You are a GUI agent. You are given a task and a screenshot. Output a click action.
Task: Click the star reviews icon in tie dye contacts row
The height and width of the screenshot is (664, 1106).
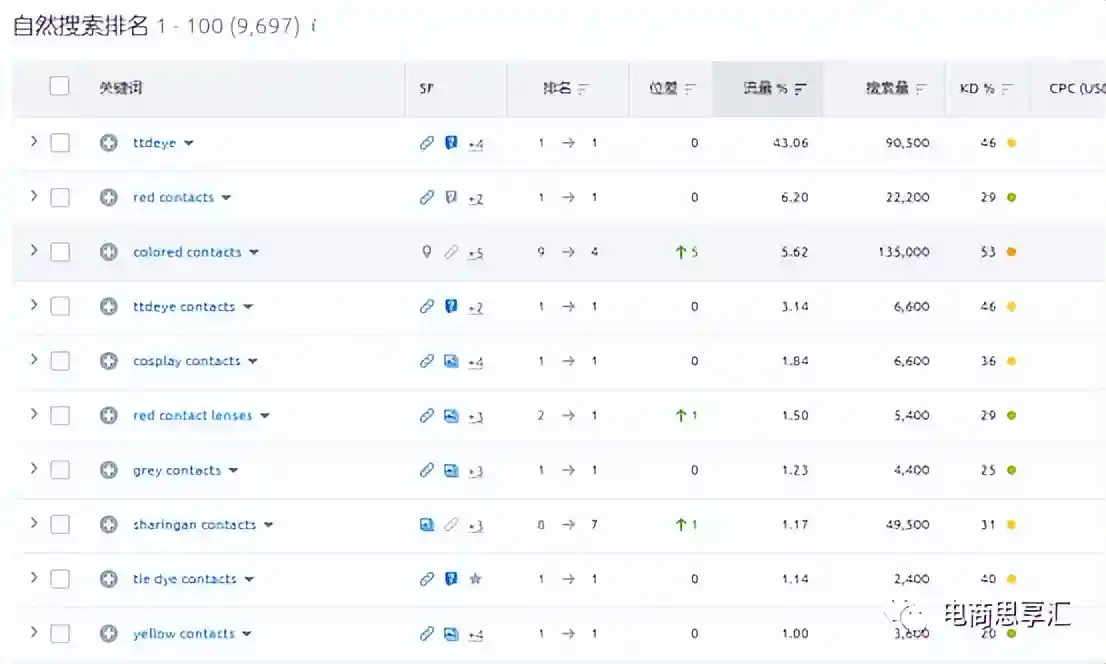476,579
